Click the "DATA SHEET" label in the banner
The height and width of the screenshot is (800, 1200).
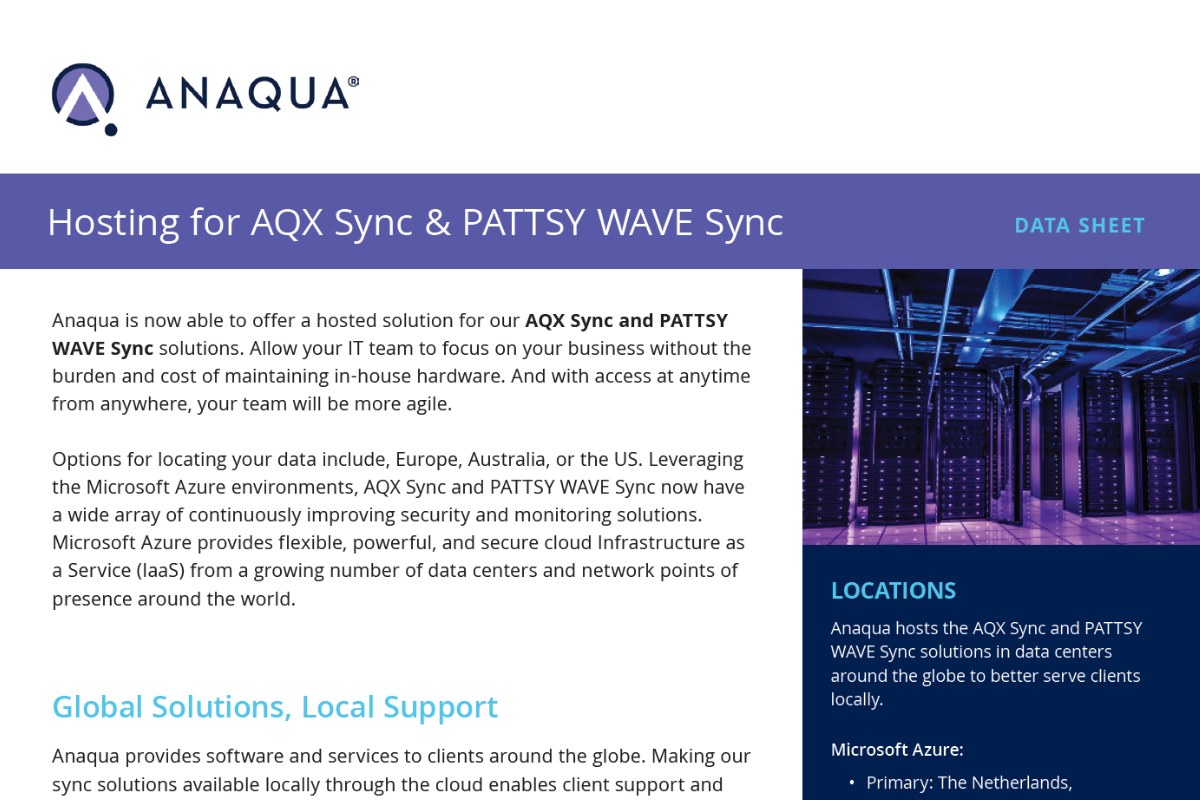click(x=1079, y=226)
